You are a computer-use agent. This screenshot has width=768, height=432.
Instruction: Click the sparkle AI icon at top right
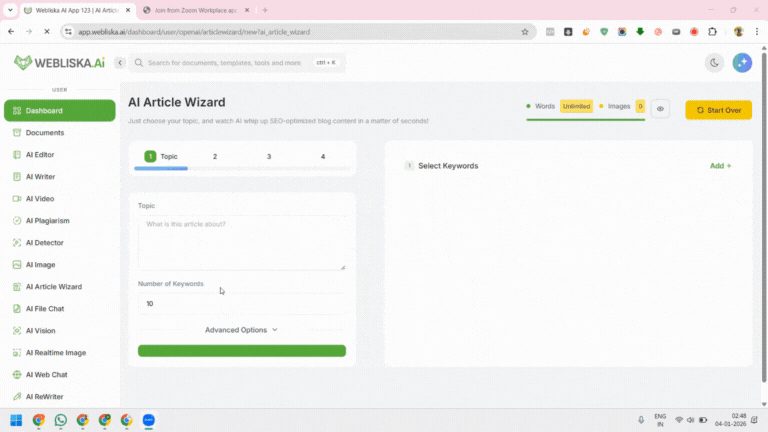742,63
